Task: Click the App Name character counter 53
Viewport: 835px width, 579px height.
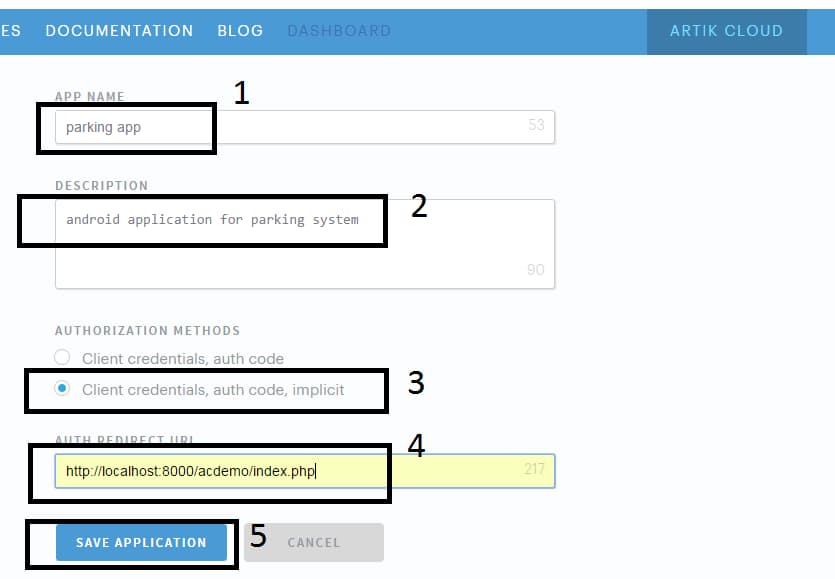Action: [x=536, y=126]
